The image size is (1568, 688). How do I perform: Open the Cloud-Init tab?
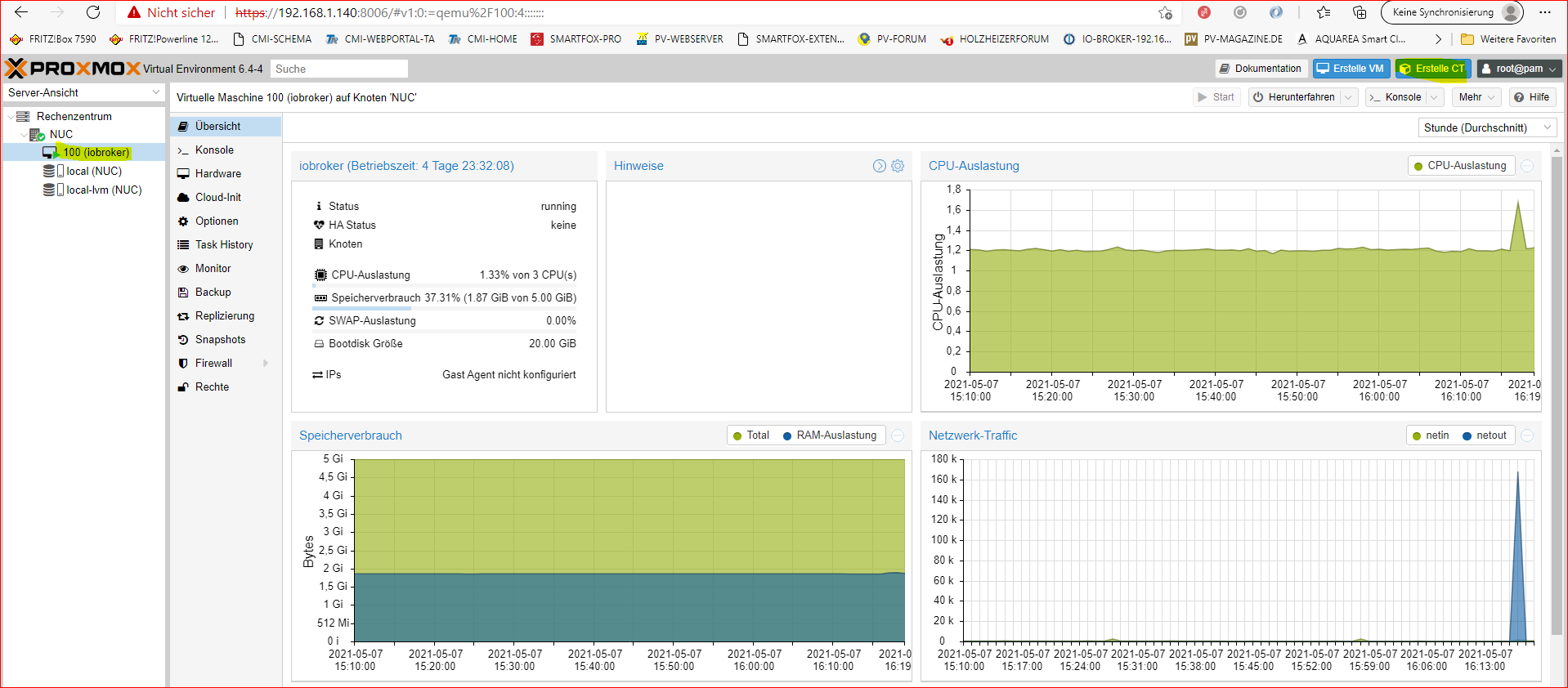click(x=226, y=197)
